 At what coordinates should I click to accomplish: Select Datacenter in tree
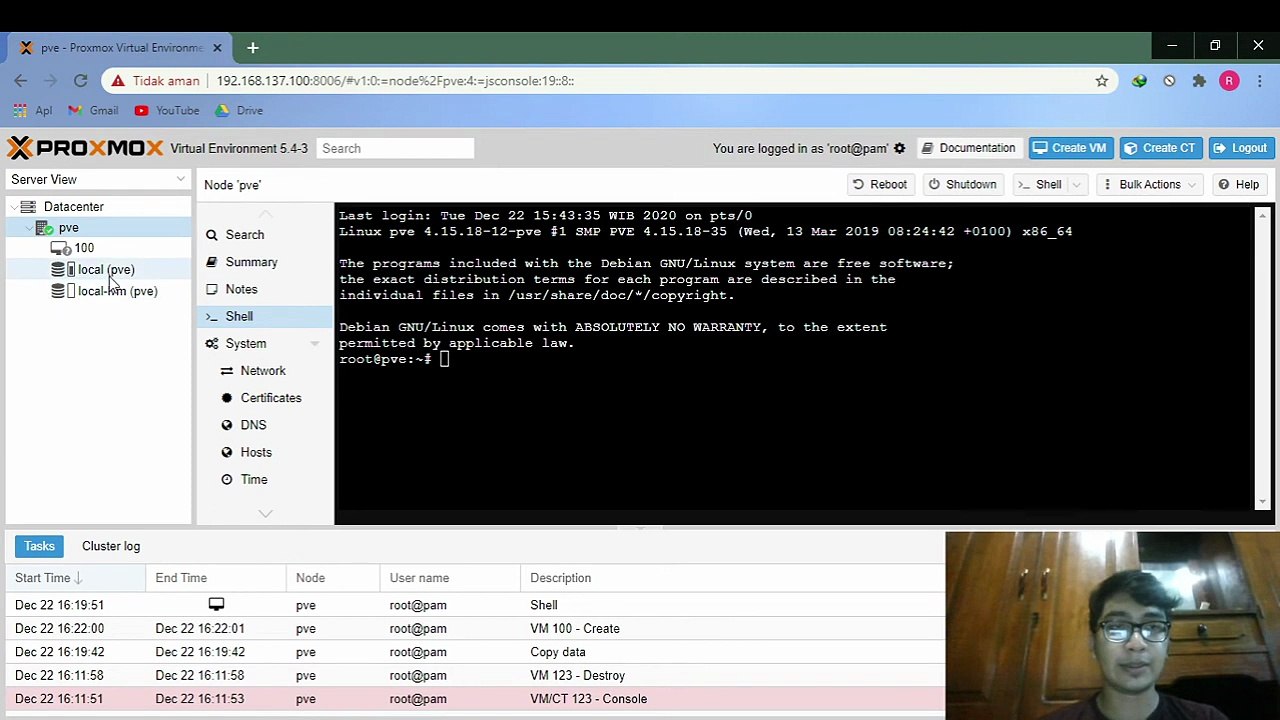[x=74, y=206]
